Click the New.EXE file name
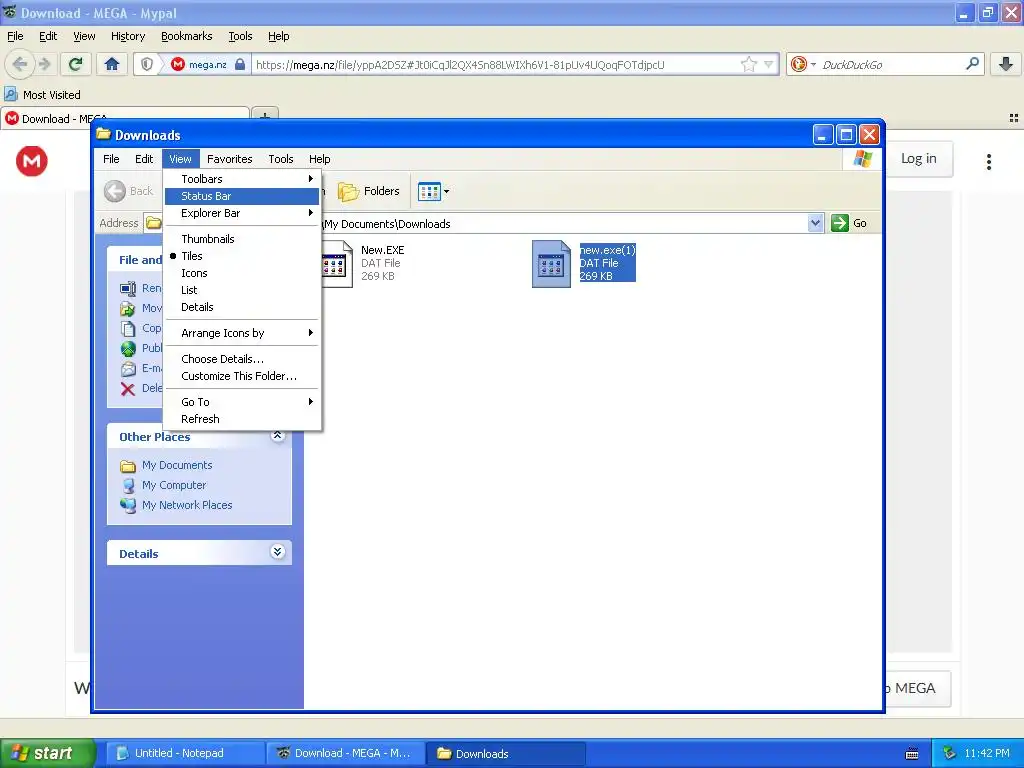This screenshot has width=1024, height=768. point(383,250)
